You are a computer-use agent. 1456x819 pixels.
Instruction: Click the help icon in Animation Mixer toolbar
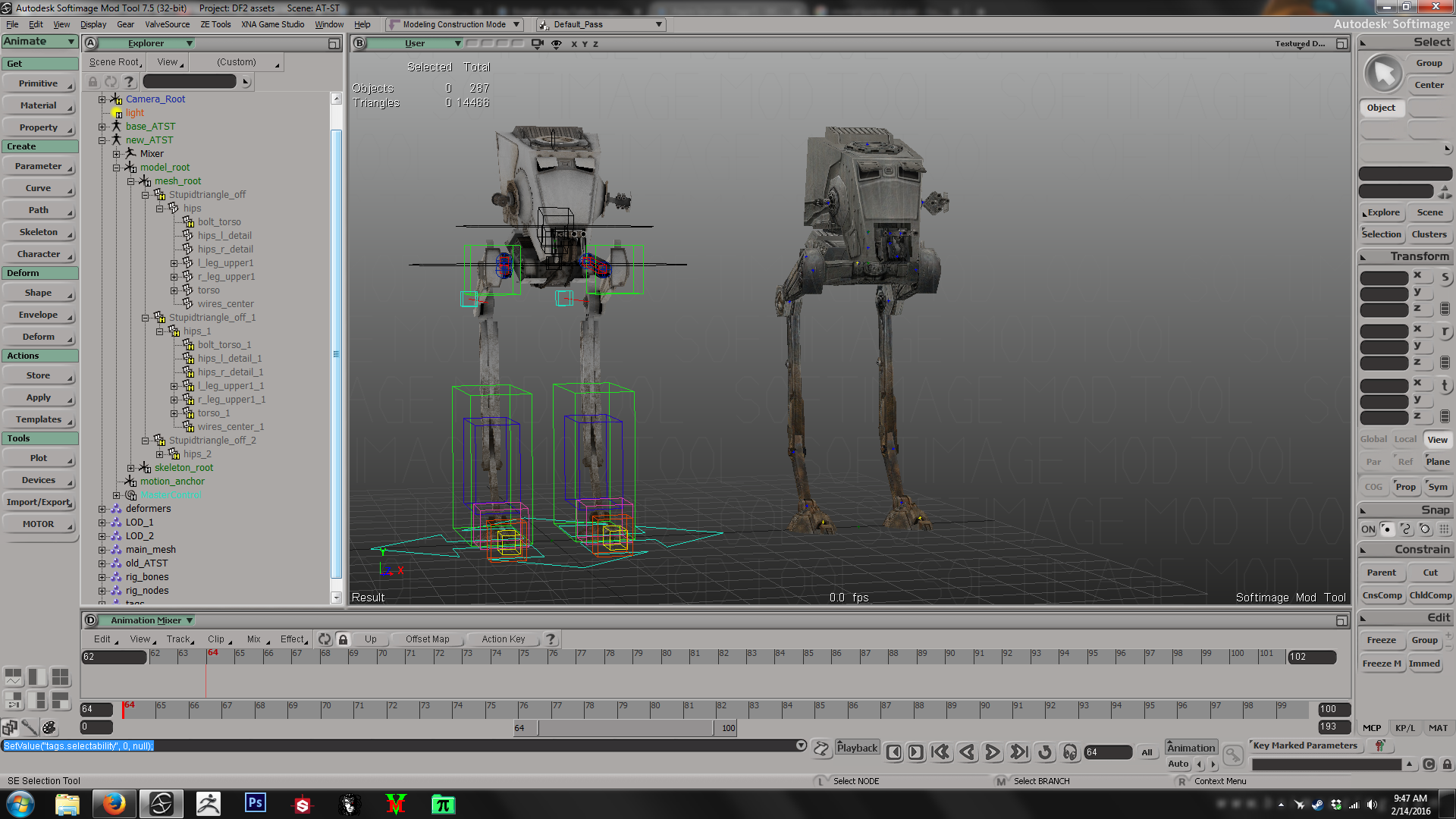(551, 639)
